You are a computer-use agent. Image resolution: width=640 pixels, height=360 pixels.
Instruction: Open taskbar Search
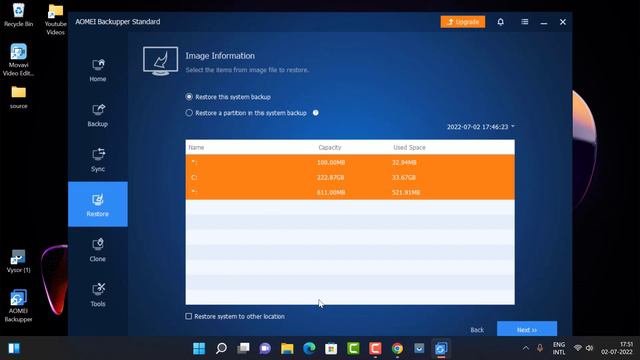pyautogui.click(x=221, y=348)
